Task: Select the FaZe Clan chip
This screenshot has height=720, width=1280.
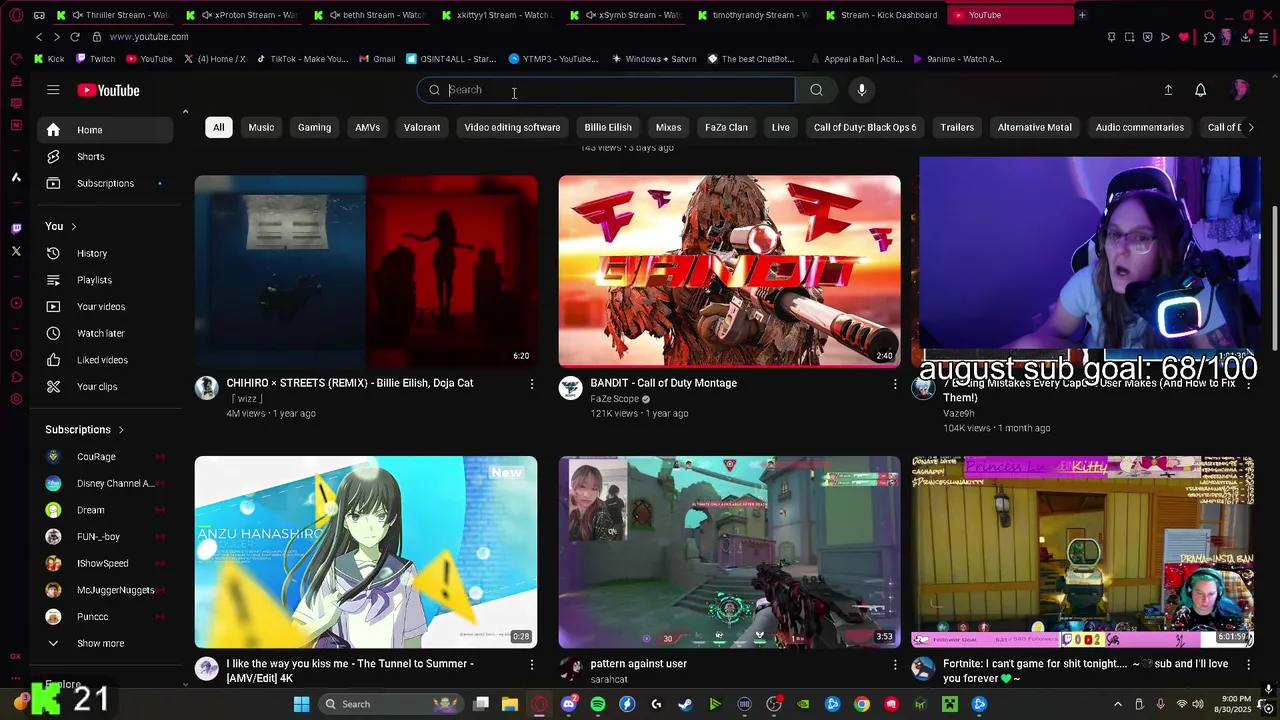Action: 726,127
